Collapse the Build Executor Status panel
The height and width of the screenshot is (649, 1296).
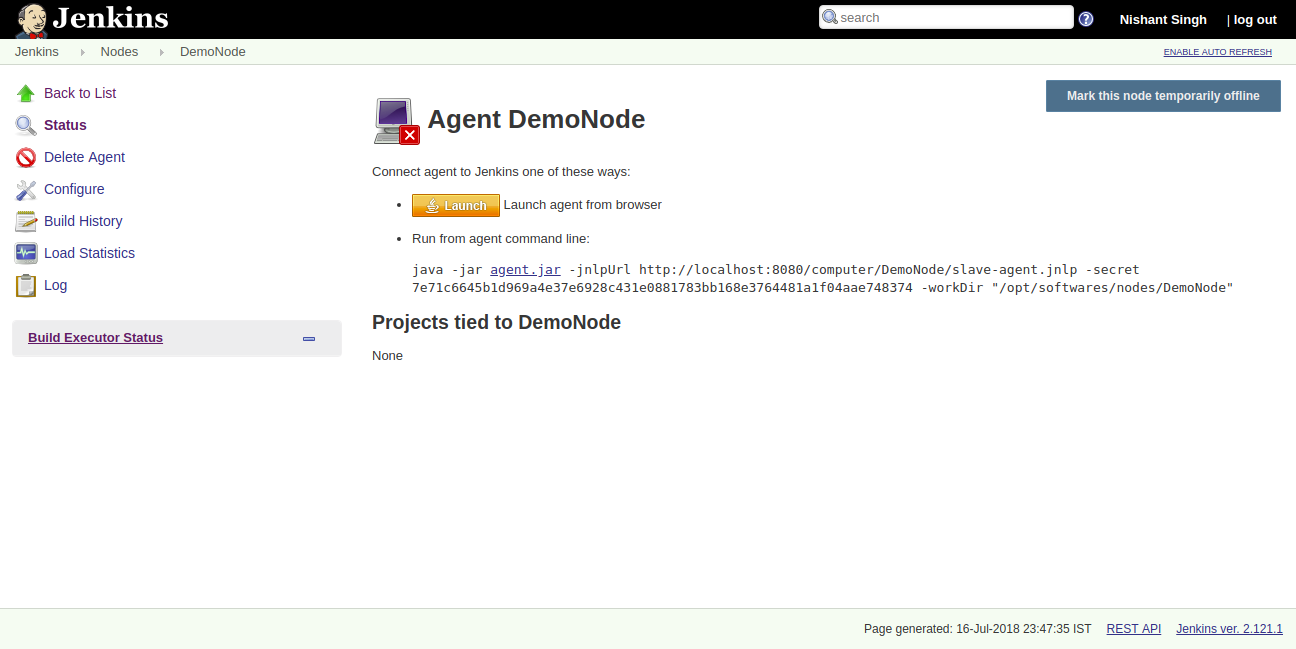308,339
